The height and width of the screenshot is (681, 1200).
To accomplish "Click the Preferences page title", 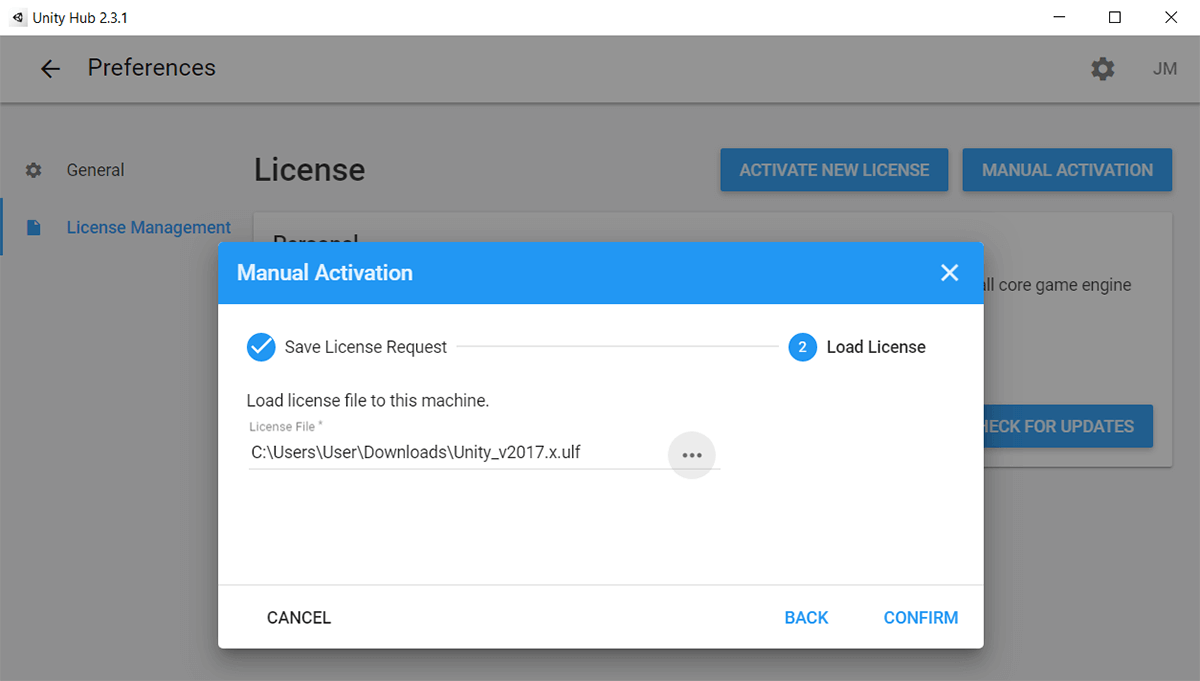I will point(152,68).
